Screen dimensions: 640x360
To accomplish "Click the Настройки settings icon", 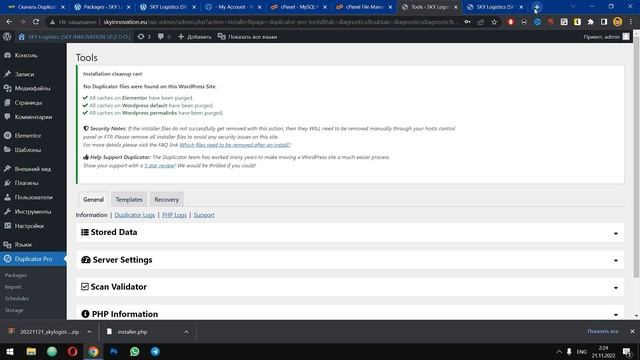I will (7, 226).
